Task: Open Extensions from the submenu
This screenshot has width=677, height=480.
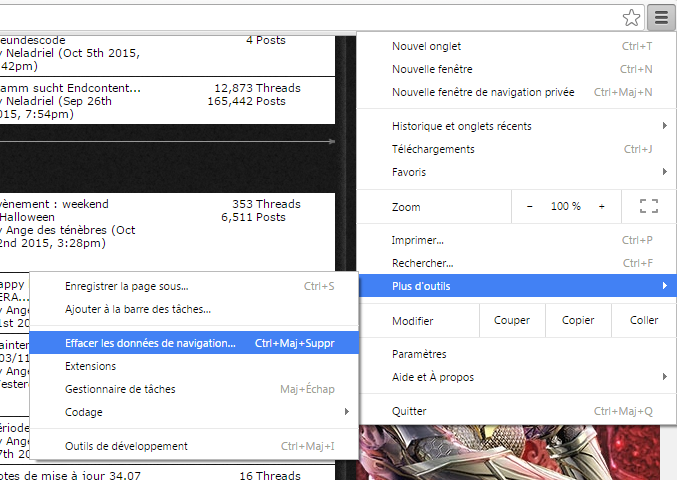Action: pyautogui.click(x=91, y=366)
